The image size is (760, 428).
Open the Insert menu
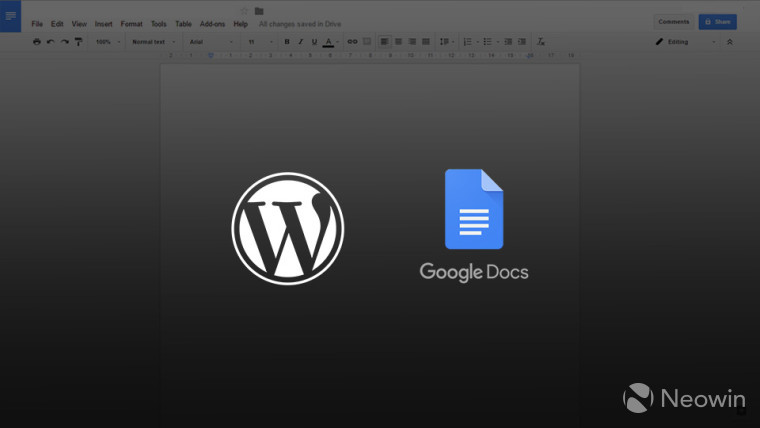coord(103,24)
